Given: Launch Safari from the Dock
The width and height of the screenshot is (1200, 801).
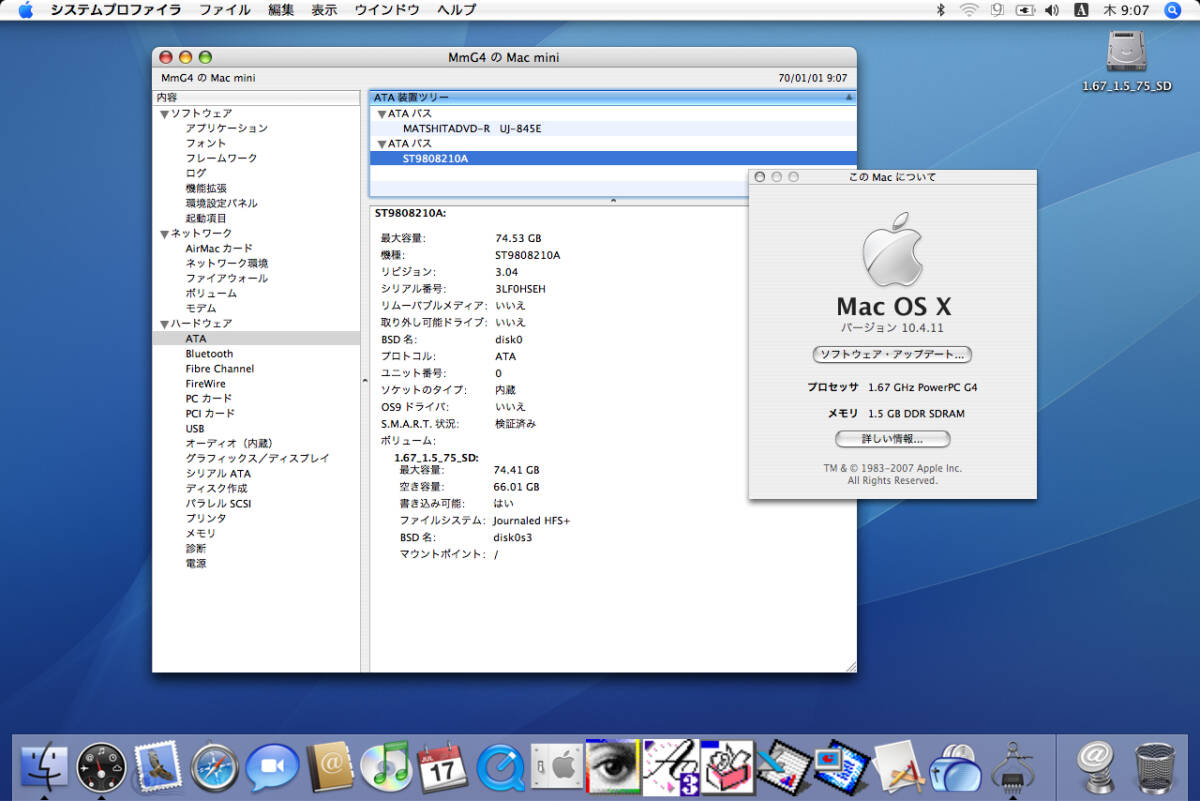Looking at the screenshot, I should pyautogui.click(x=215, y=768).
